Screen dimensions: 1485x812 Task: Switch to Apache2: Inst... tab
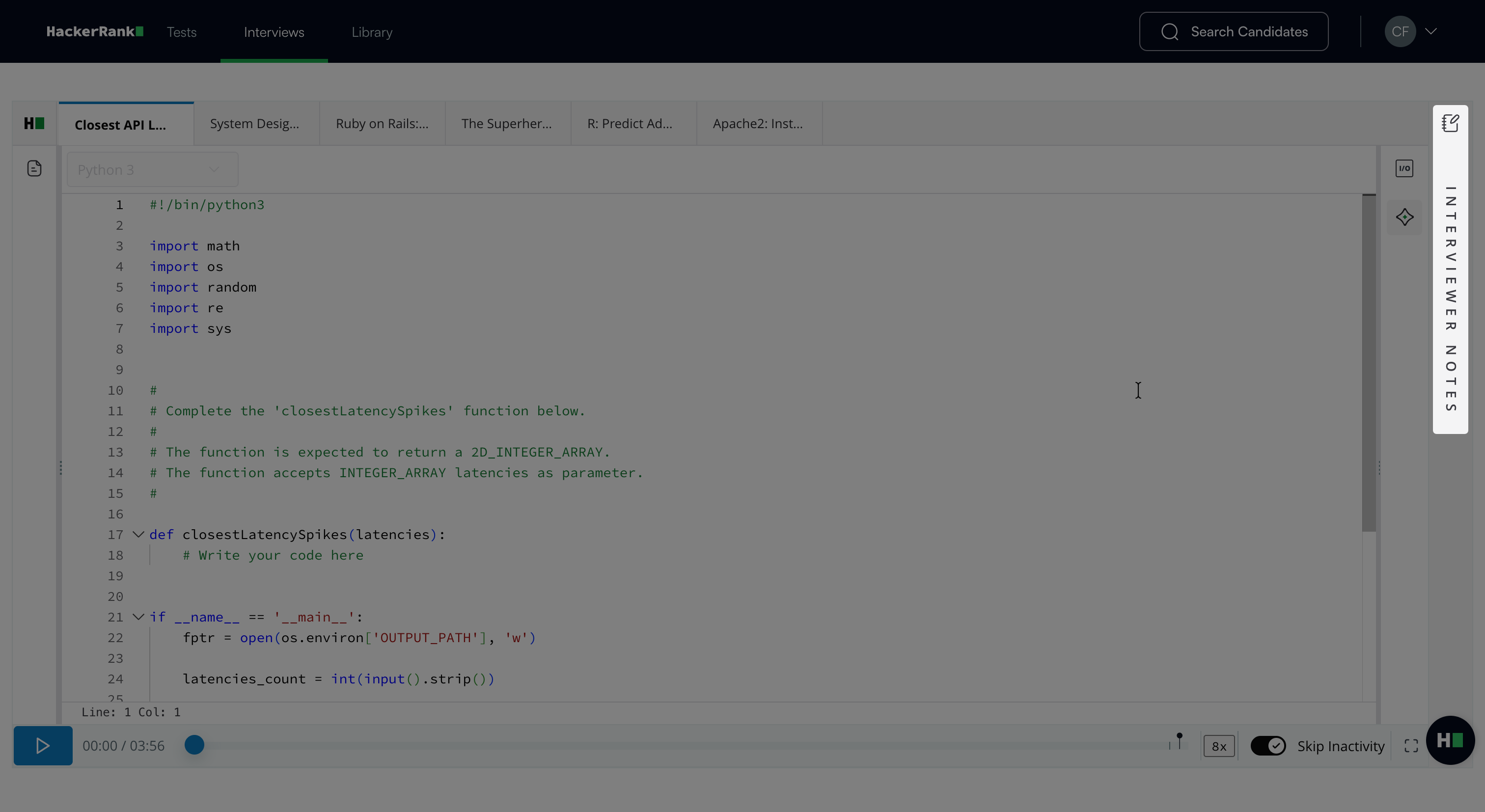coord(759,124)
